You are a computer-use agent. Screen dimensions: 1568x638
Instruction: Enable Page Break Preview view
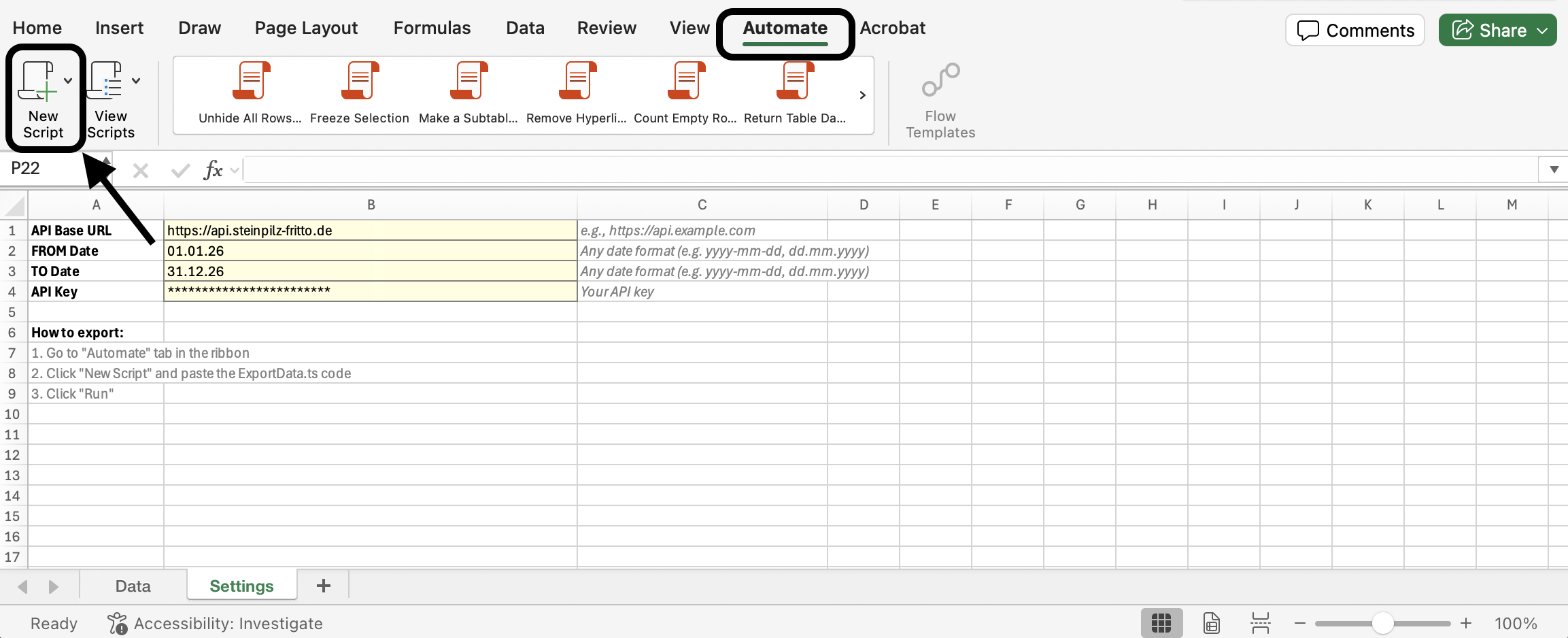tap(1260, 623)
